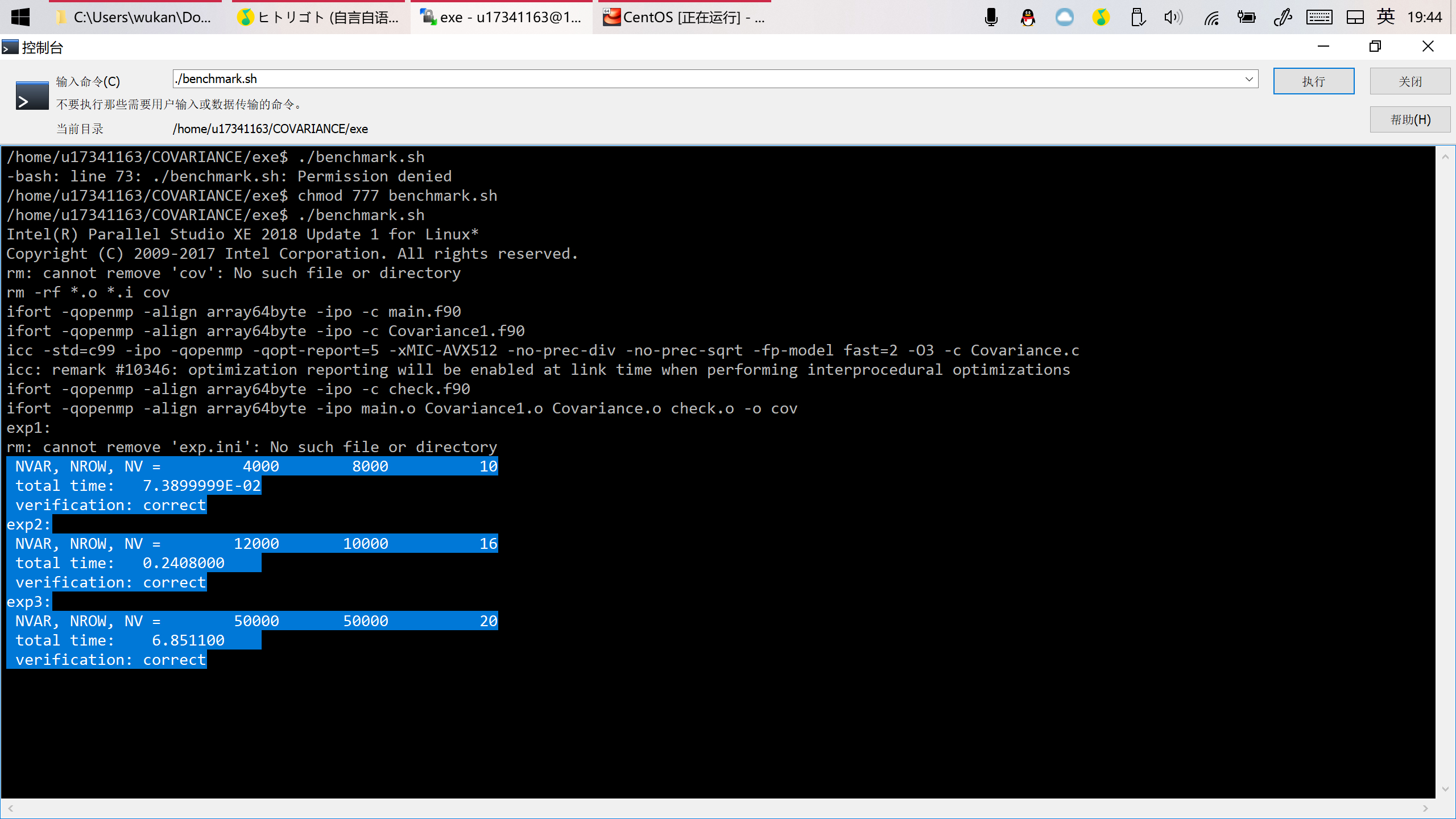Click the scroll right arrow on the horizontal scrollbar

(x=1425, y=808)
